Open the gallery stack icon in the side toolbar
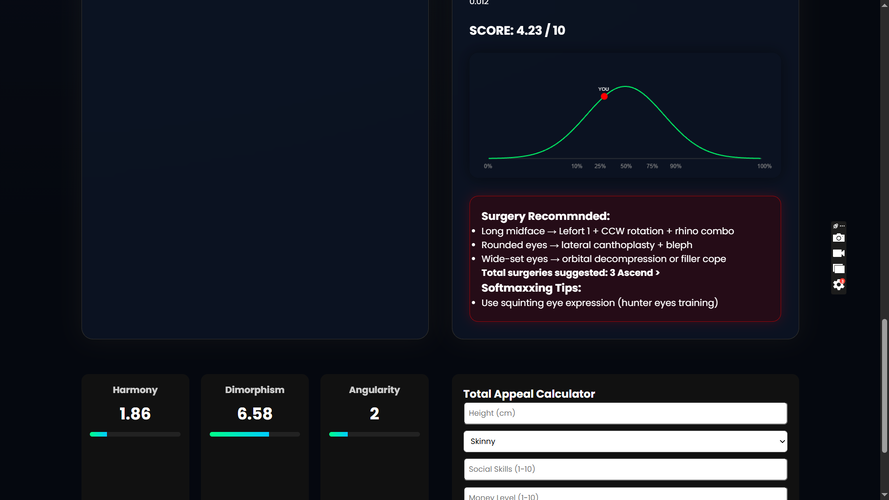The image size is (889, 500). point(839,269)
